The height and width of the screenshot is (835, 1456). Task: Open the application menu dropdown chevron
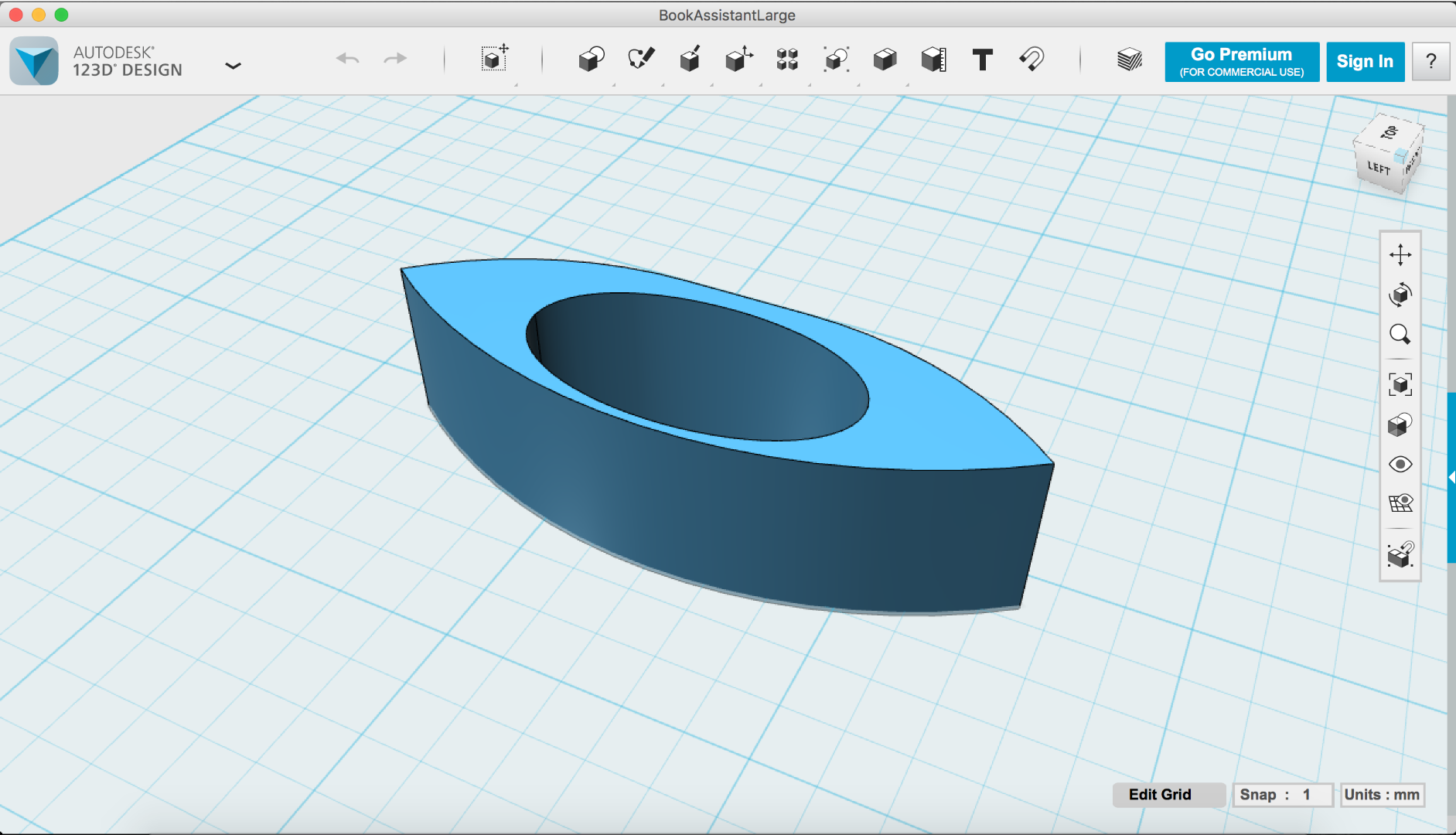233,66
